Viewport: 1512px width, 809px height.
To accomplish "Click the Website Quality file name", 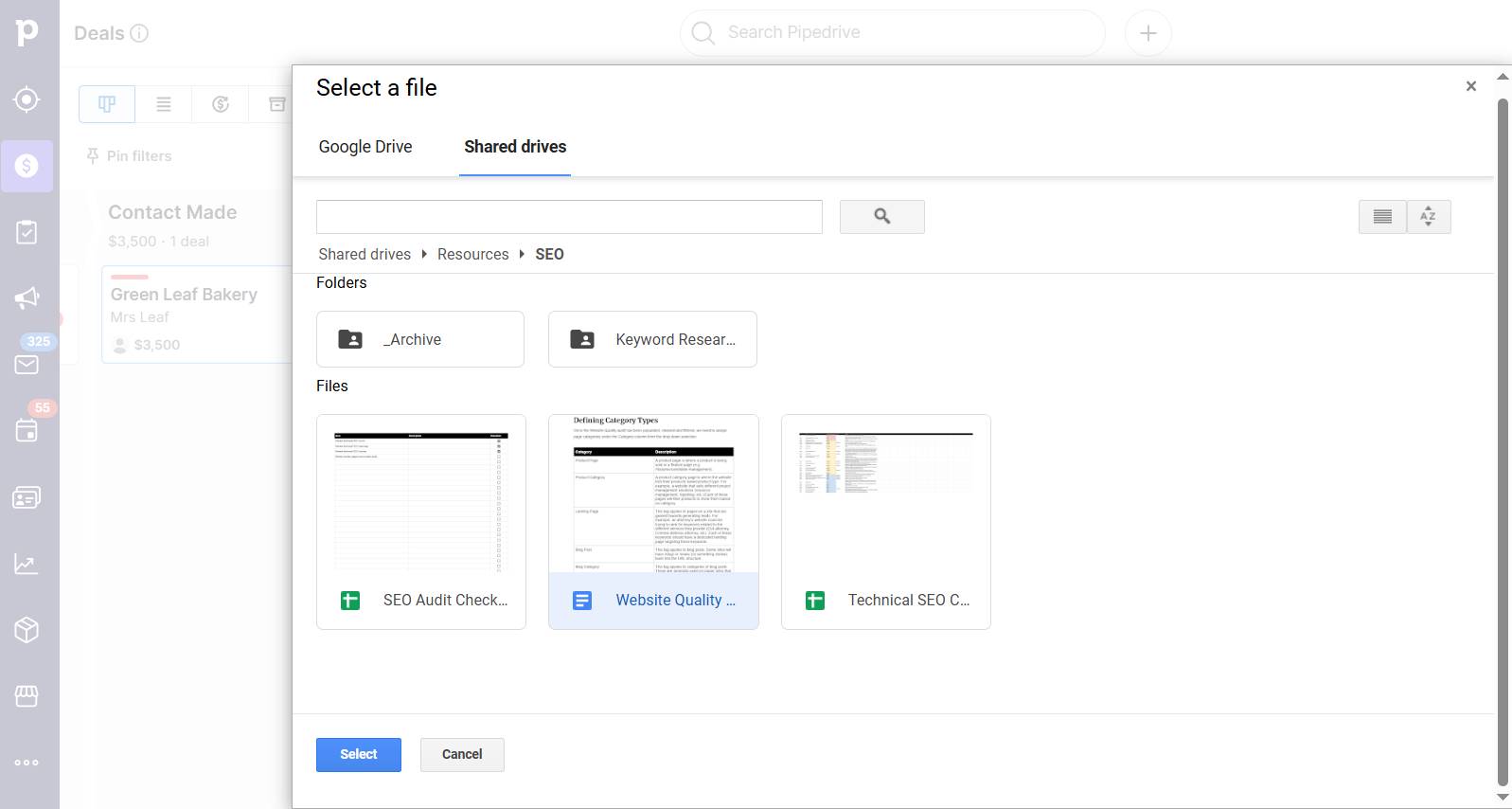I will click(x=675, y=600).
